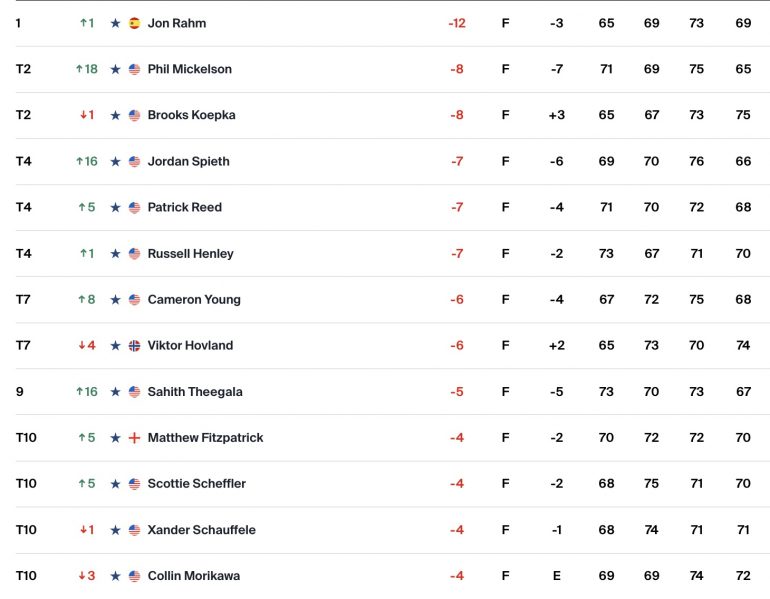This screenshot has height=599, width=770.
Task: Toggle favorite star for Xander Schauffele
Action: click(116, 530)
